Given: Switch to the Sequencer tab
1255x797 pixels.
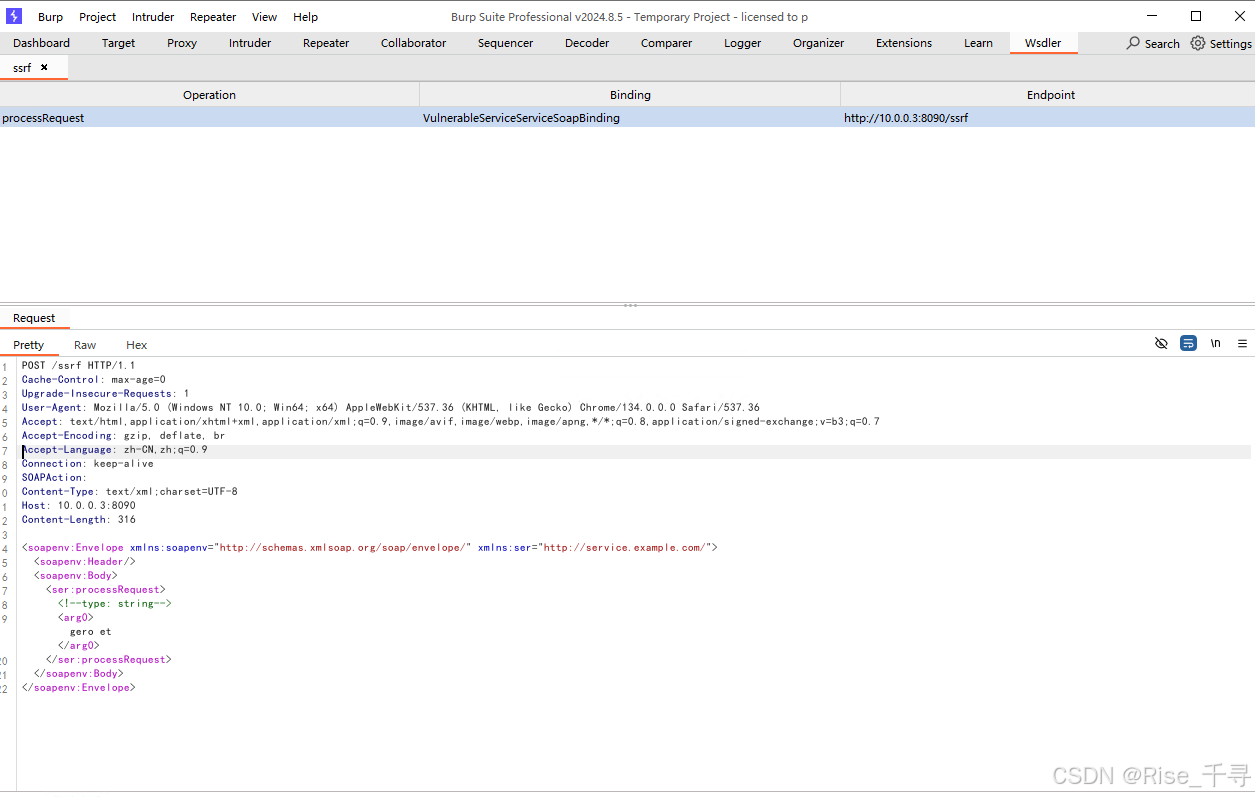Looking at the screenshot, I should (505, 43).
